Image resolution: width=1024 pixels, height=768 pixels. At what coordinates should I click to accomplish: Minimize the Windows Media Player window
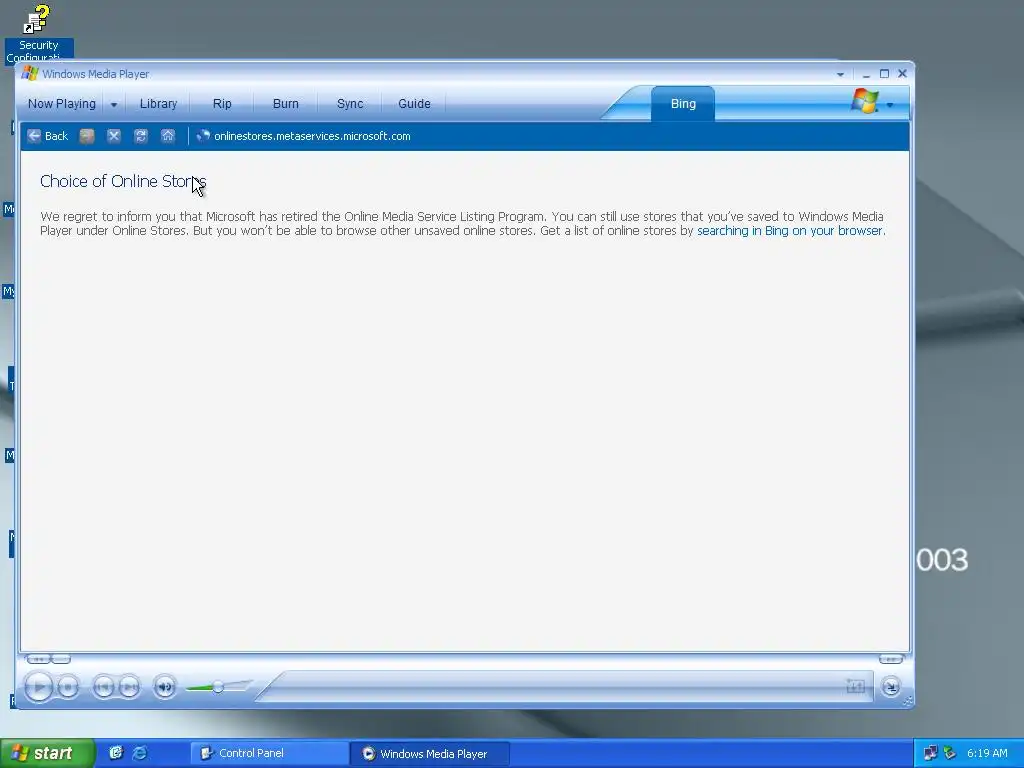point(866,74)
